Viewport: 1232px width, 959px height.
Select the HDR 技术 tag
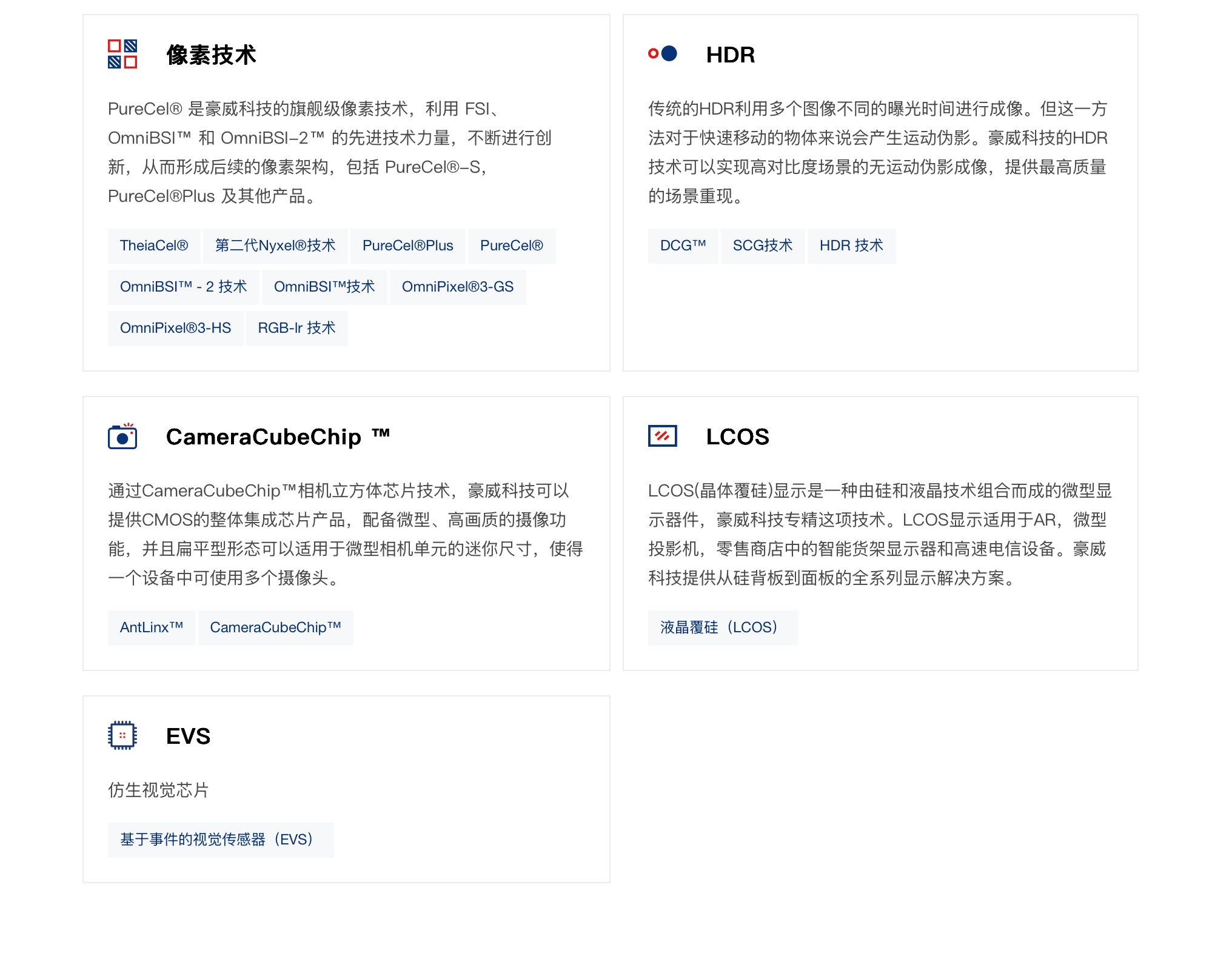coord(852,246)
